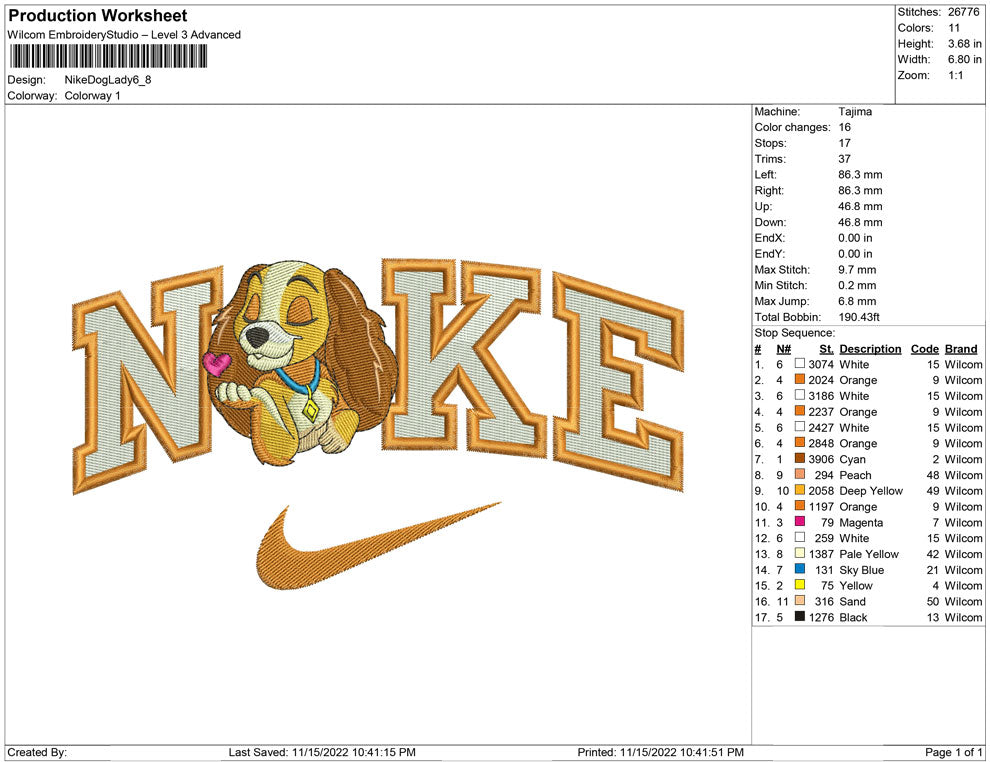
Task: Select the Sand description text
Action: pyautogui.click(x=852, y=602)
